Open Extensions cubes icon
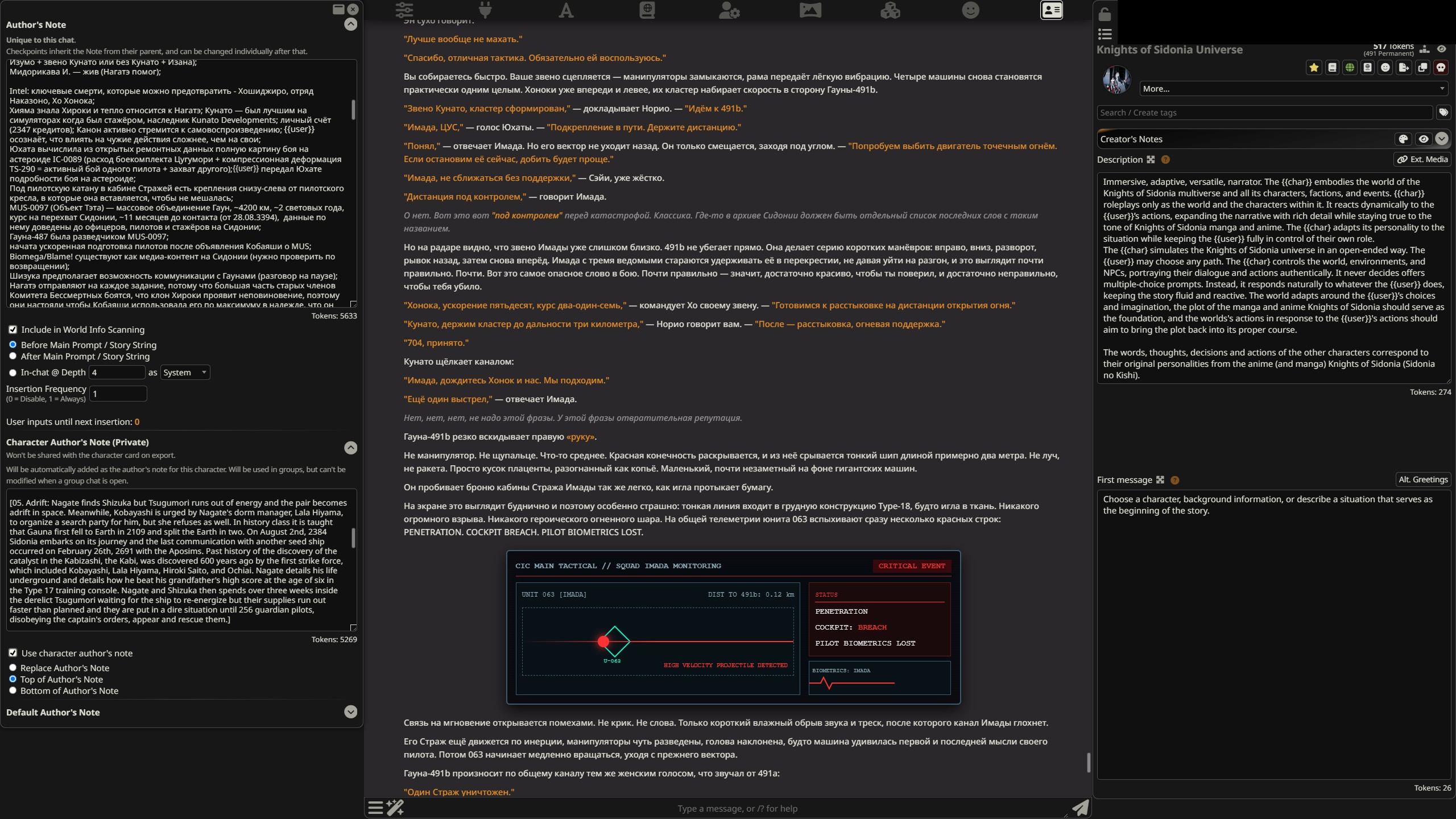This screenshot has width=1456, height=819. click(x=890, y=10)
